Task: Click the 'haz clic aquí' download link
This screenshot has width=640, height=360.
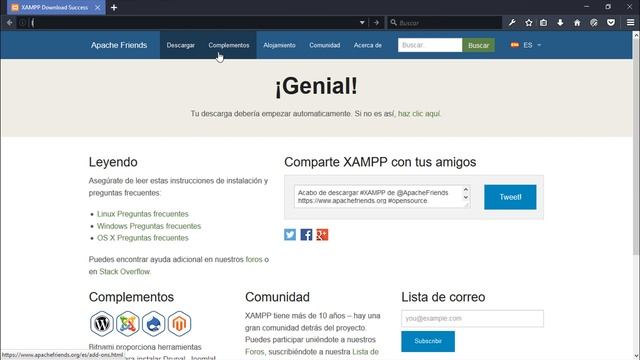Action: click(419, 114)
